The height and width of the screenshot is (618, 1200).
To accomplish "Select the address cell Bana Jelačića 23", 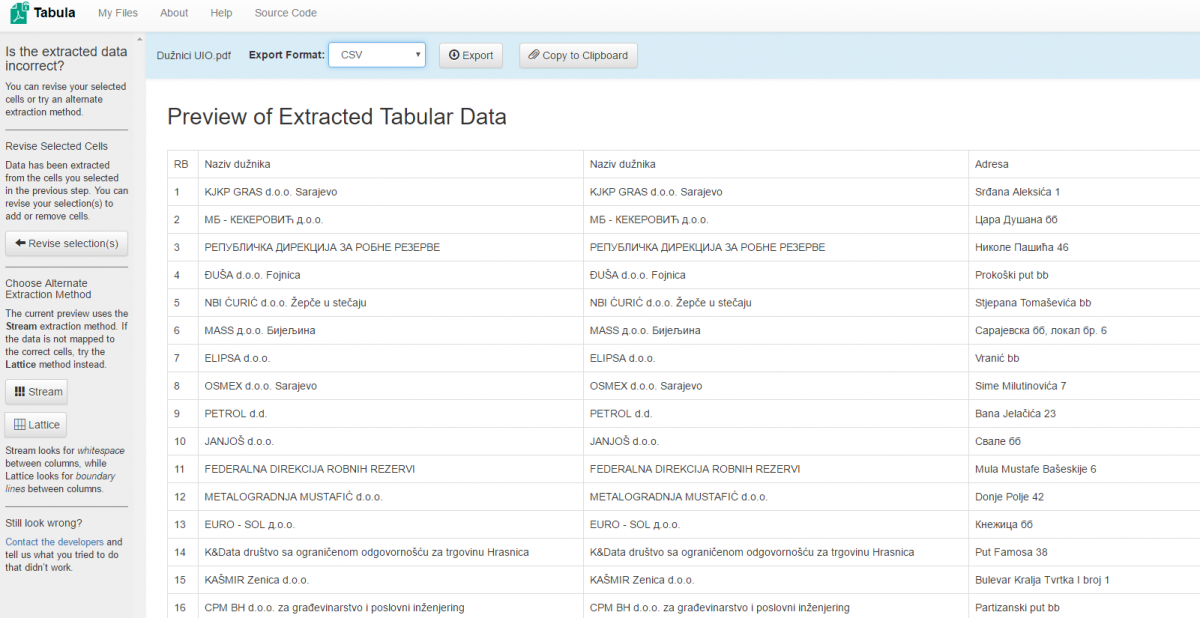I will click(x=1084, y=414).
